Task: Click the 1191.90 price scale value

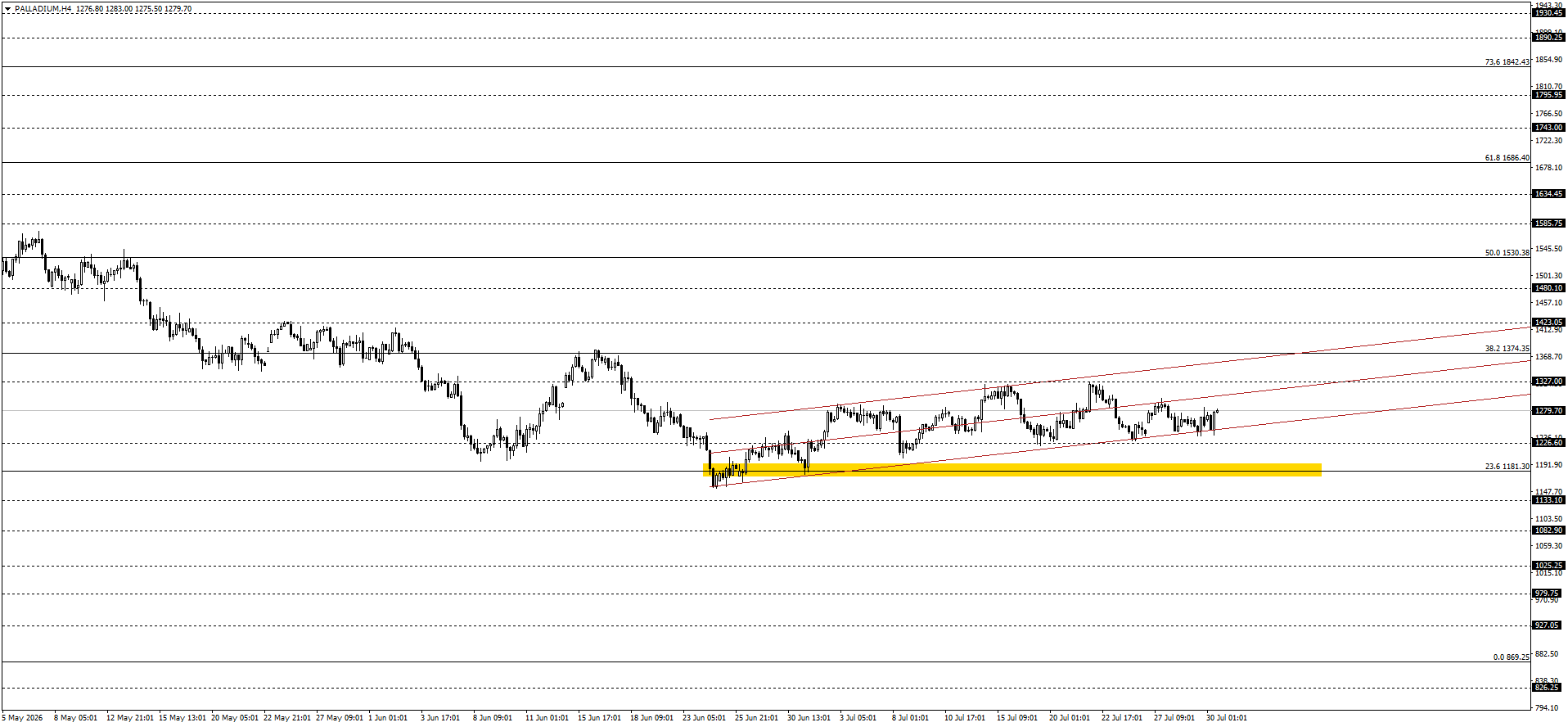Action: [x=1548, y=465]
